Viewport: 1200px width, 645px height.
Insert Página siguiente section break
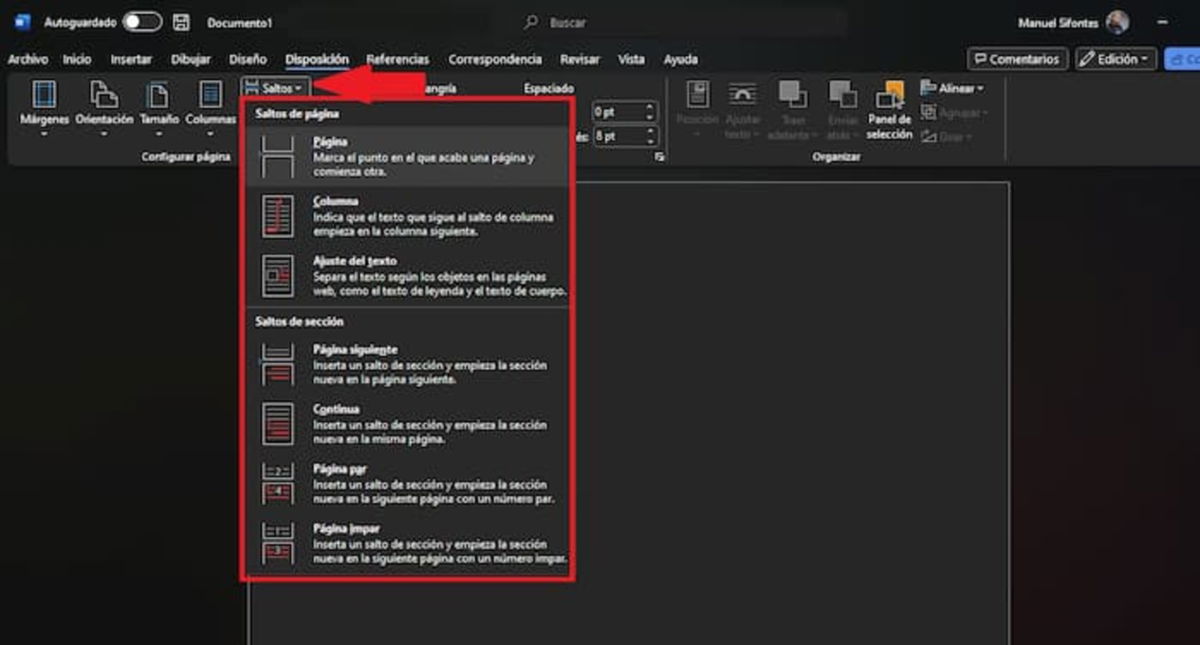tap(407, 365)
